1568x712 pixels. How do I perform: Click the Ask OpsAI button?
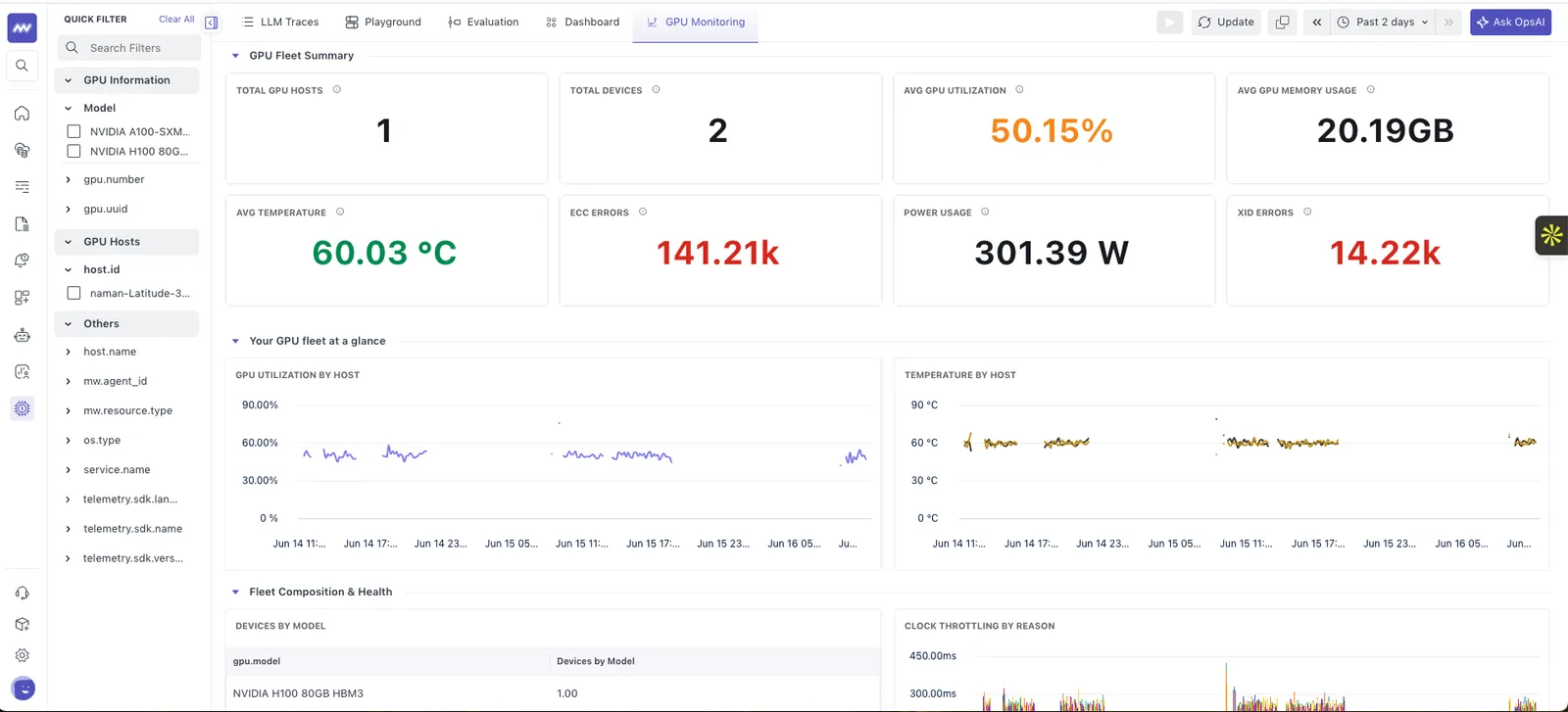click(1510, 22)
